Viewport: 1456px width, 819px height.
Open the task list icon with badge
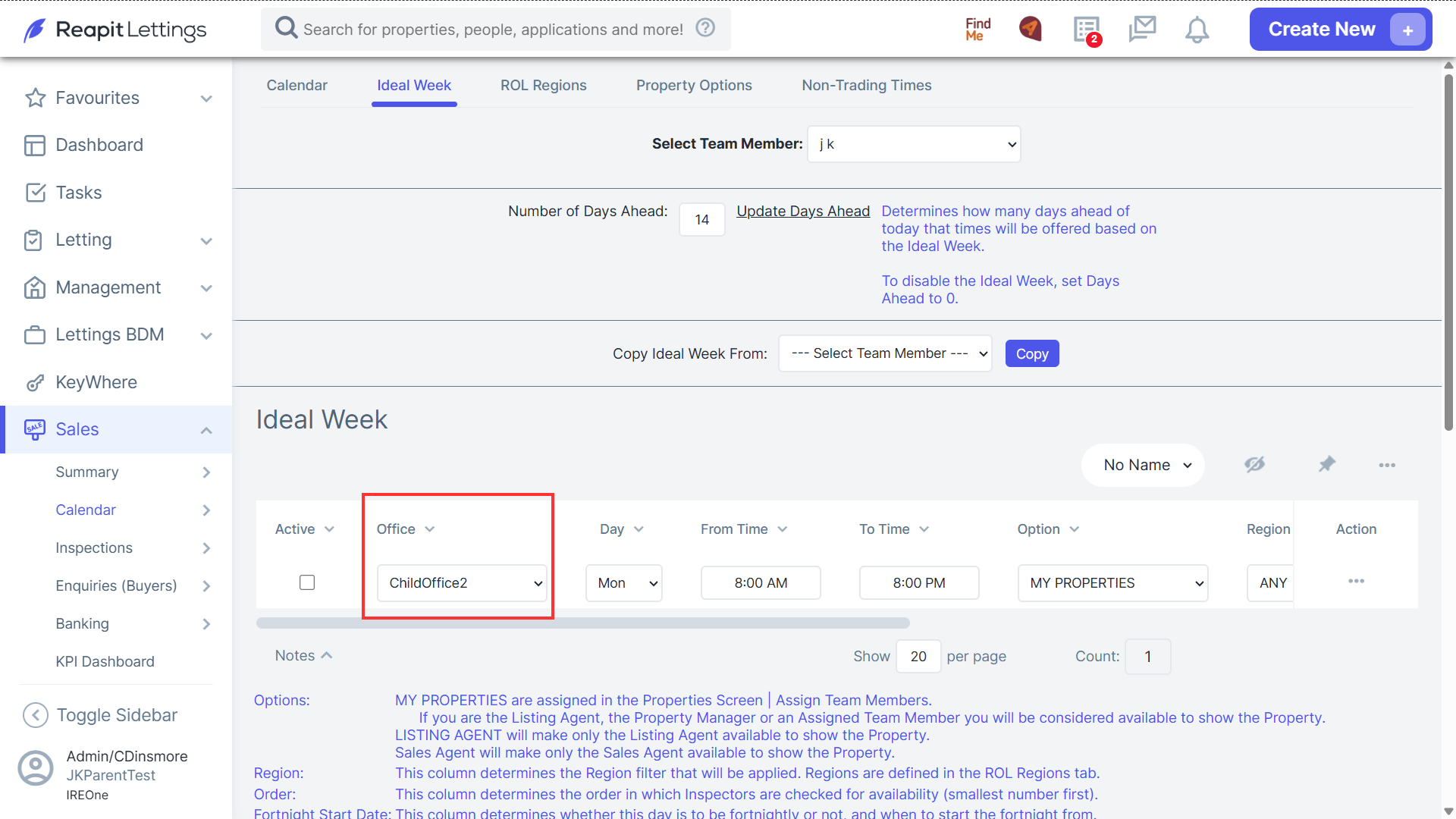click(1087, 30)
